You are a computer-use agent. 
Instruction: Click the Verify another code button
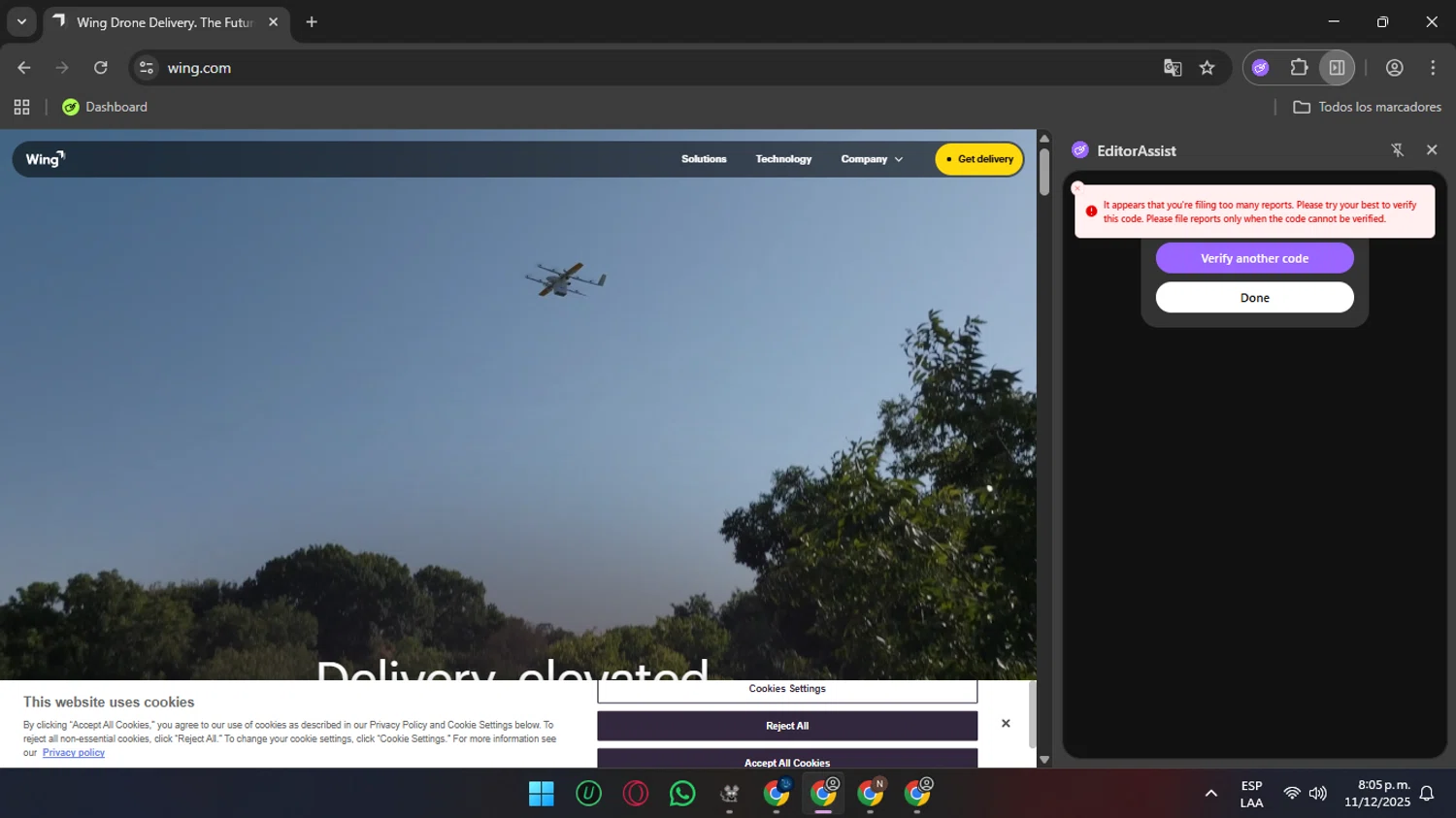pyautogui.click(x=1254, y=258)
